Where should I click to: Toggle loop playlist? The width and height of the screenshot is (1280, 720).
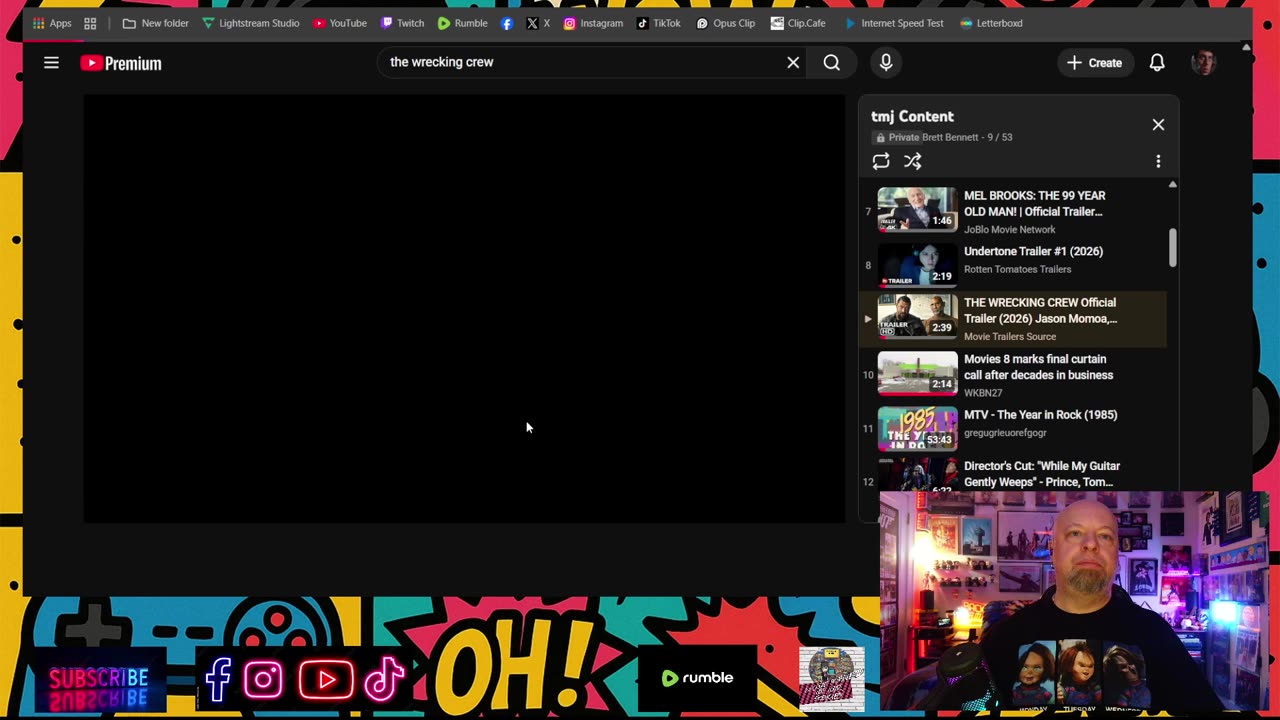tap(881, 161)
